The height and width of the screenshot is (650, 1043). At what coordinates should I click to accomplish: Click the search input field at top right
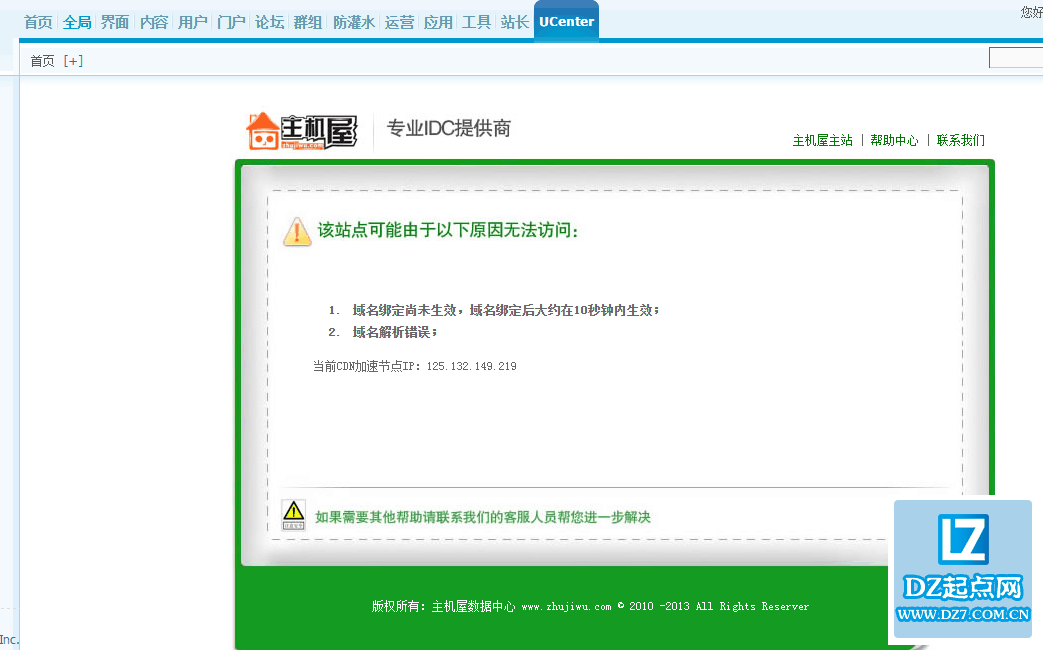(1017, 58)
